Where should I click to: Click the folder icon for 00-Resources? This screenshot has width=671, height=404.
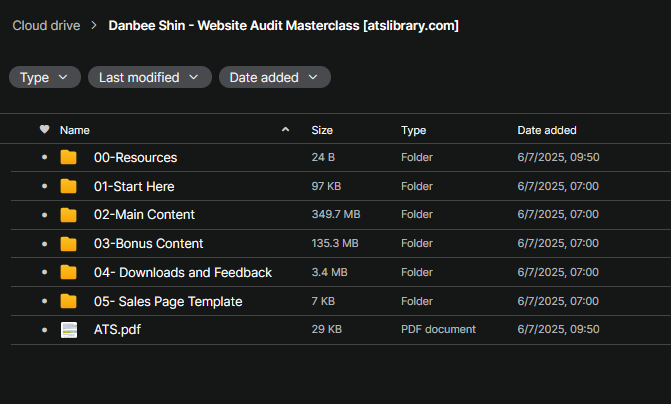pyautogui.click(x=68, y=158)
